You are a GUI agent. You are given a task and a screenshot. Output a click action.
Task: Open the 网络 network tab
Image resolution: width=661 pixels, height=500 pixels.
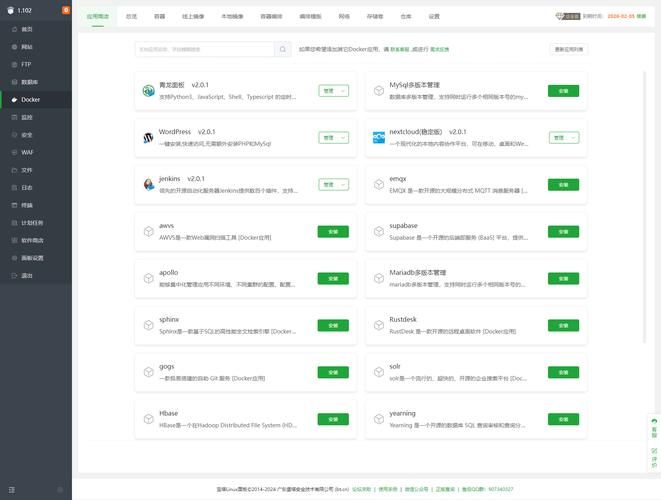(344, 16)
